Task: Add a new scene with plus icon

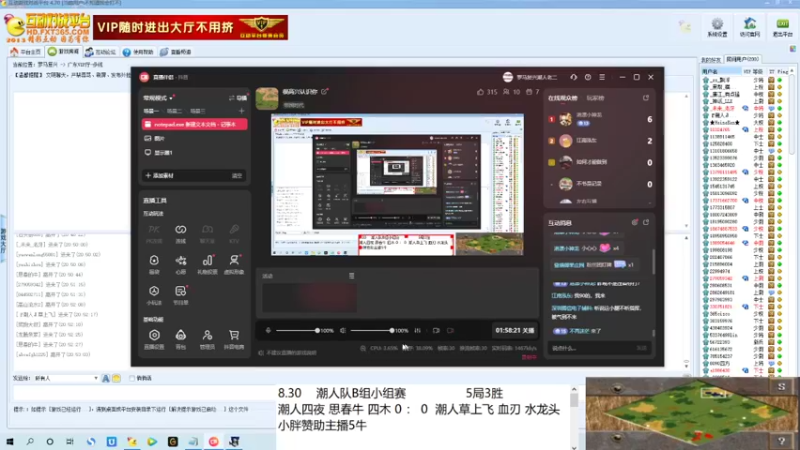Action: click(241, 111)
